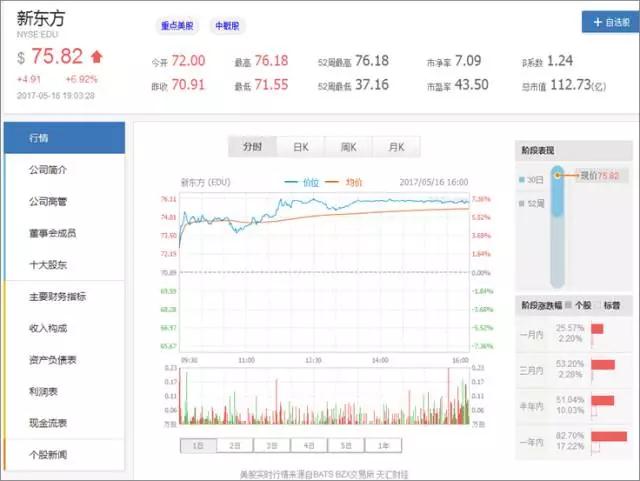The height and width of the screenshot is (481, 640).
Task: Open 主要财务指标 in sidebar
Action: [x=64, y=296]
